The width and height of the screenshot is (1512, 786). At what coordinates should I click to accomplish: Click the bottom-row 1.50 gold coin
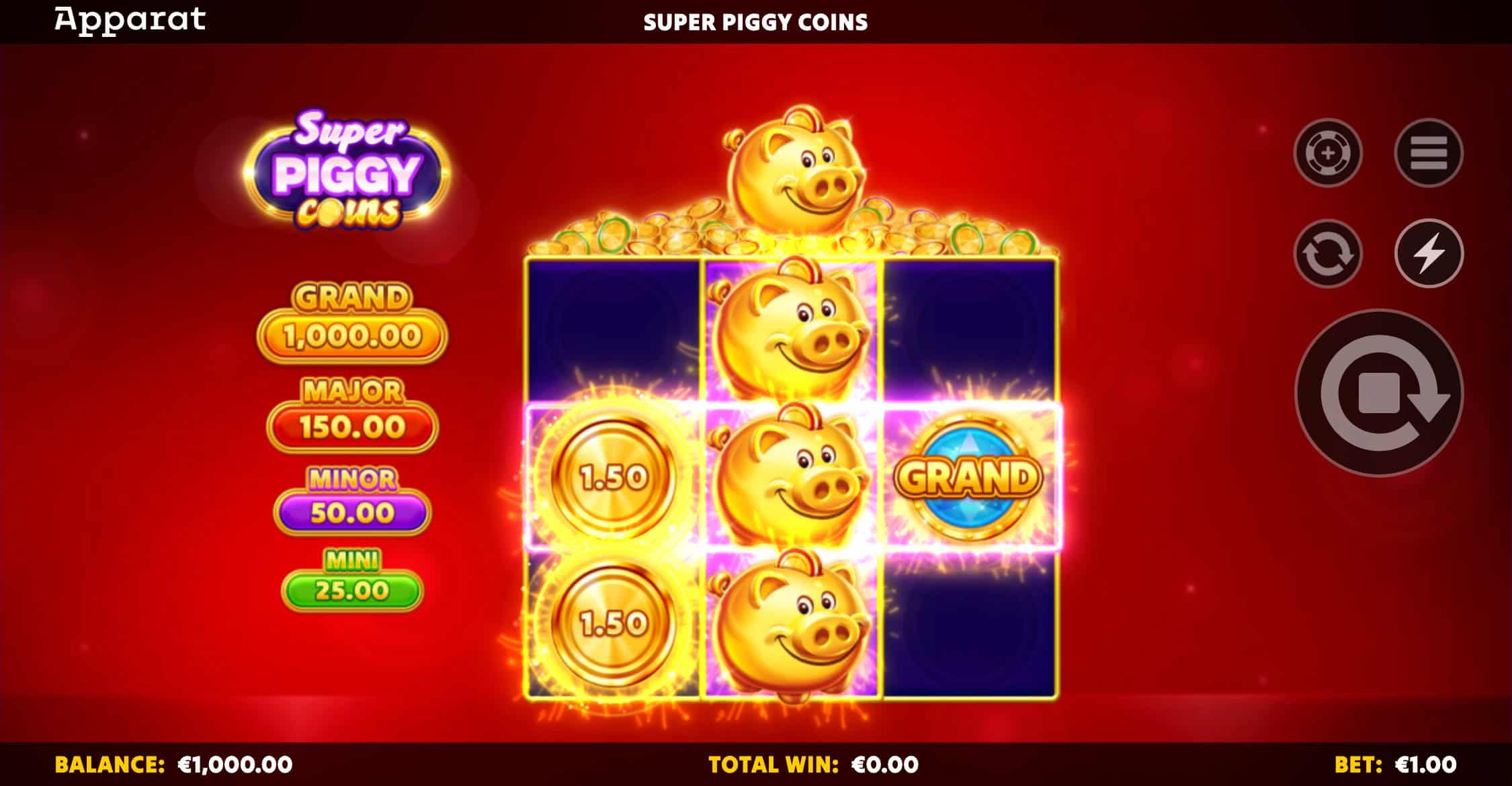tap(614, 623)
